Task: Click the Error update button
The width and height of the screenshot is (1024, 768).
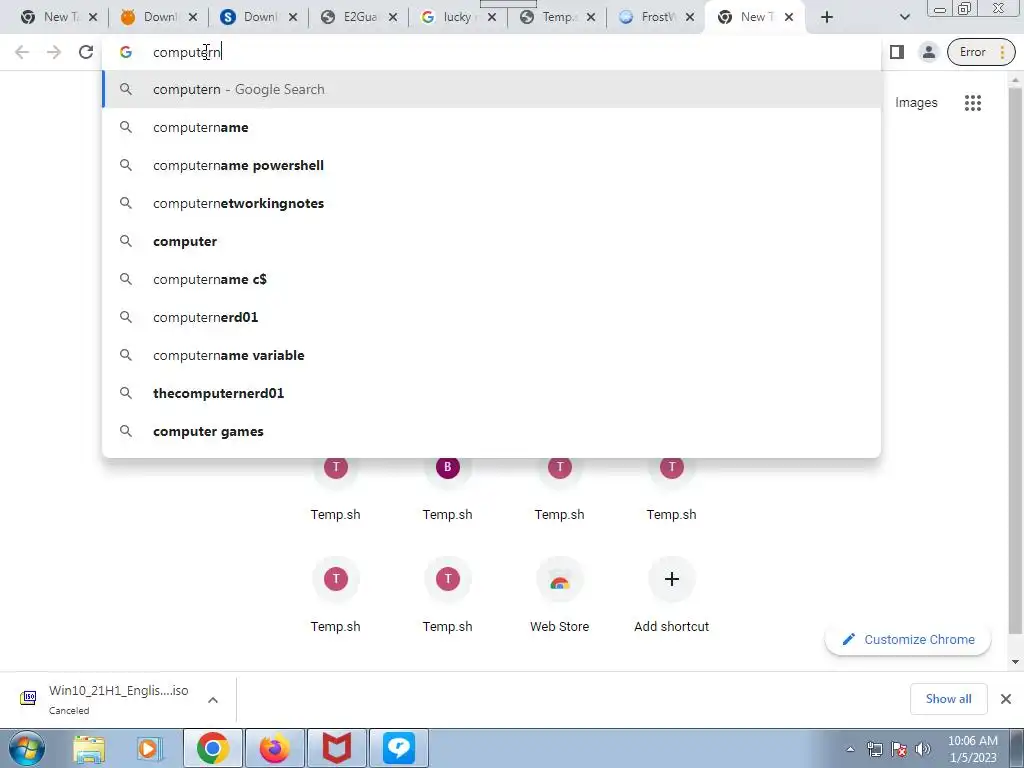Action: click(981, 52)
